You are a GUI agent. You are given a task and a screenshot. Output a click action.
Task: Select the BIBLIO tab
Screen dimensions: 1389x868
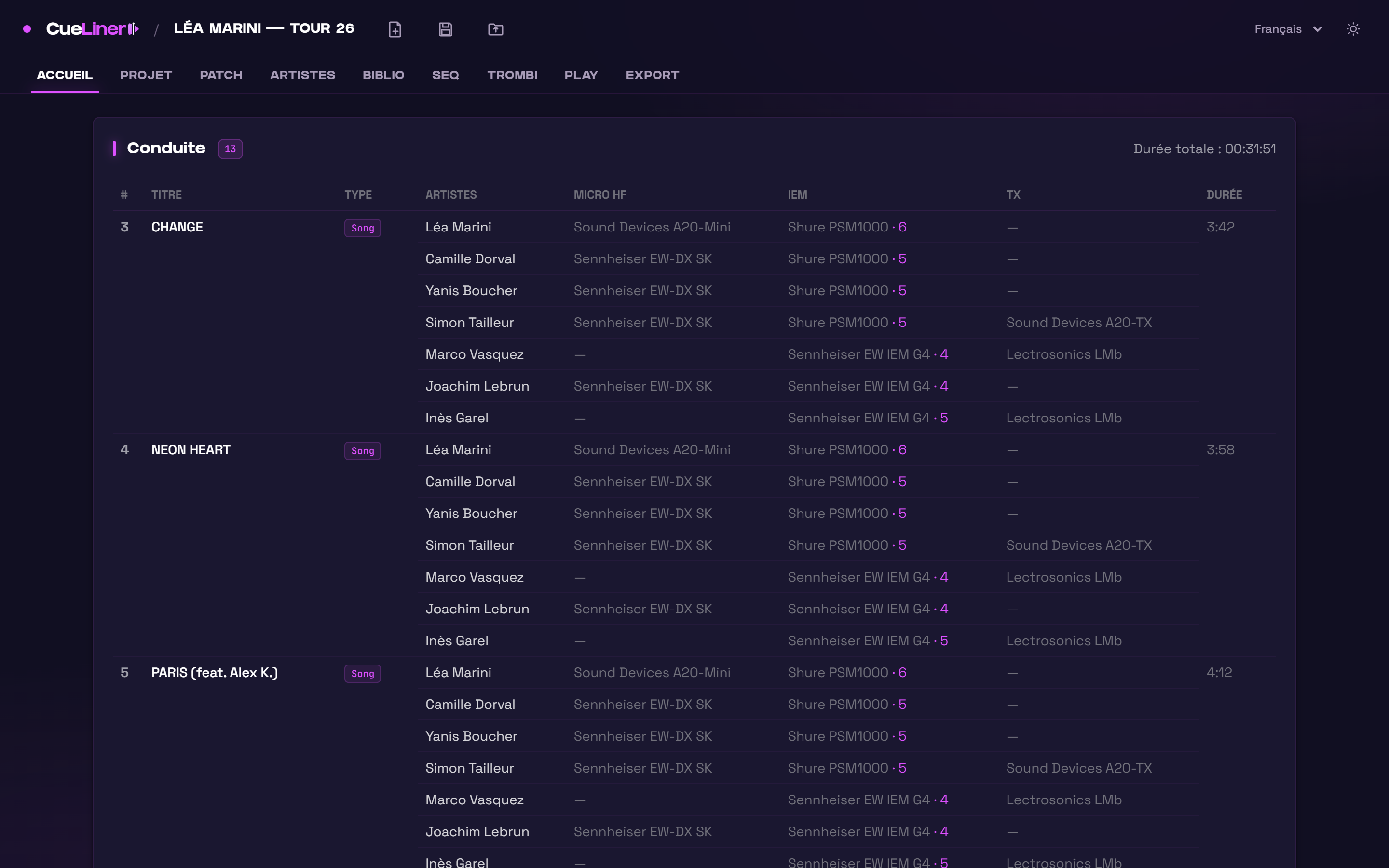(383, 75)
